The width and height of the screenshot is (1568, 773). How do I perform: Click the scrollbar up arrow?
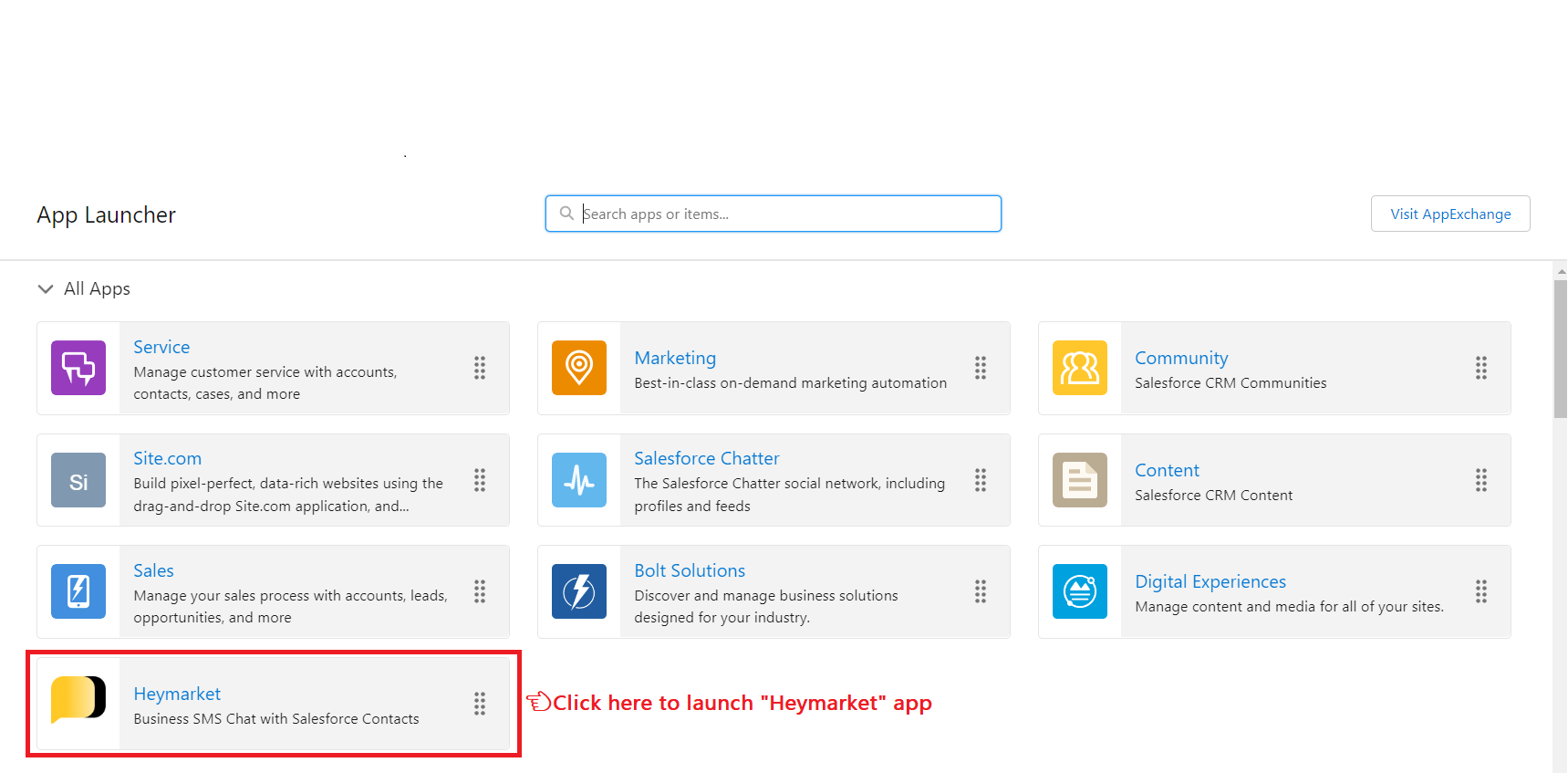[x=1561, y=271]
